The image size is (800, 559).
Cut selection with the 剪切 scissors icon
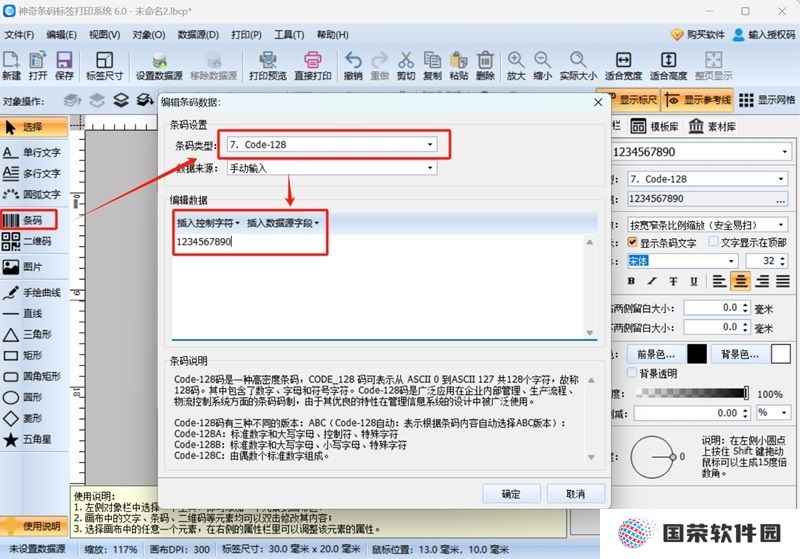click(406, 65)
